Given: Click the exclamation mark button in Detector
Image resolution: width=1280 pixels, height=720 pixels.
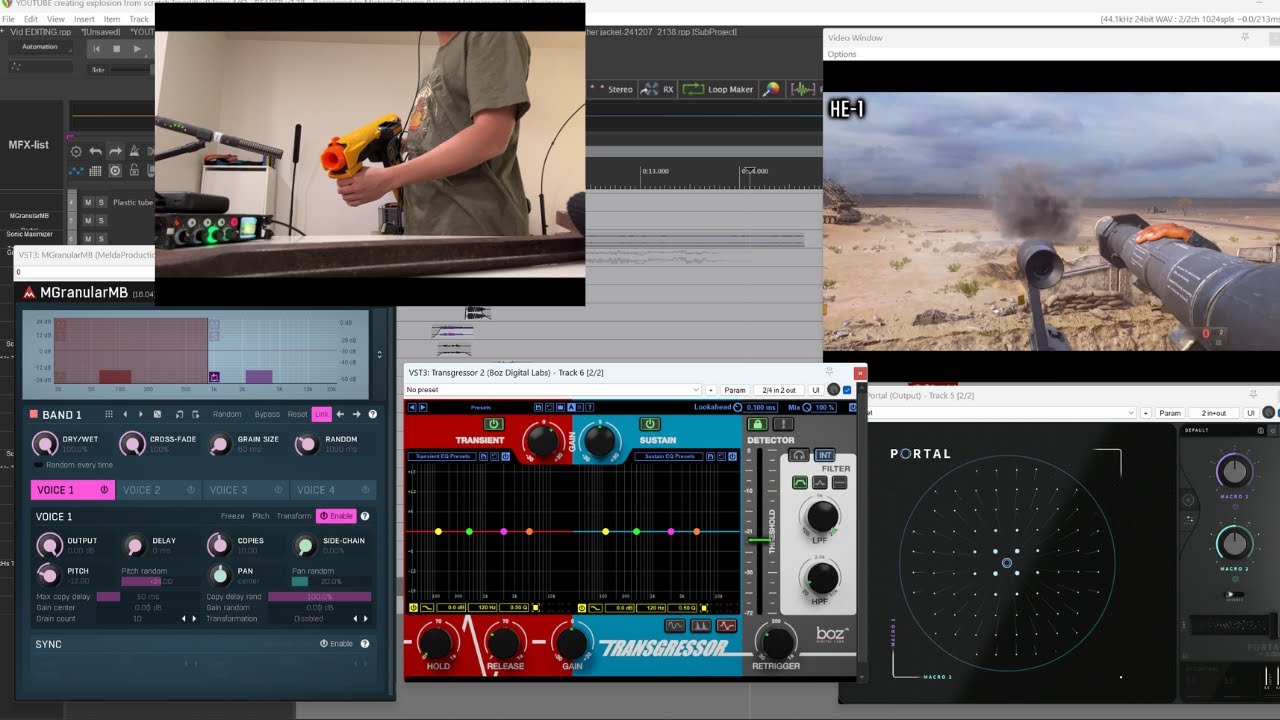Looking at the screenshot, I should coord(783,424).
